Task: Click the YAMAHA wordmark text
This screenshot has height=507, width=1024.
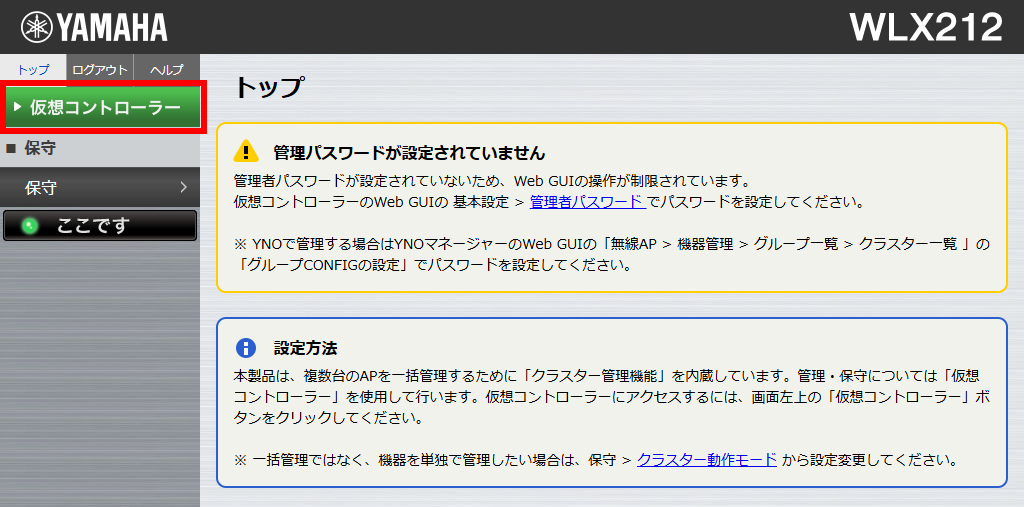Action: [112, 27]
